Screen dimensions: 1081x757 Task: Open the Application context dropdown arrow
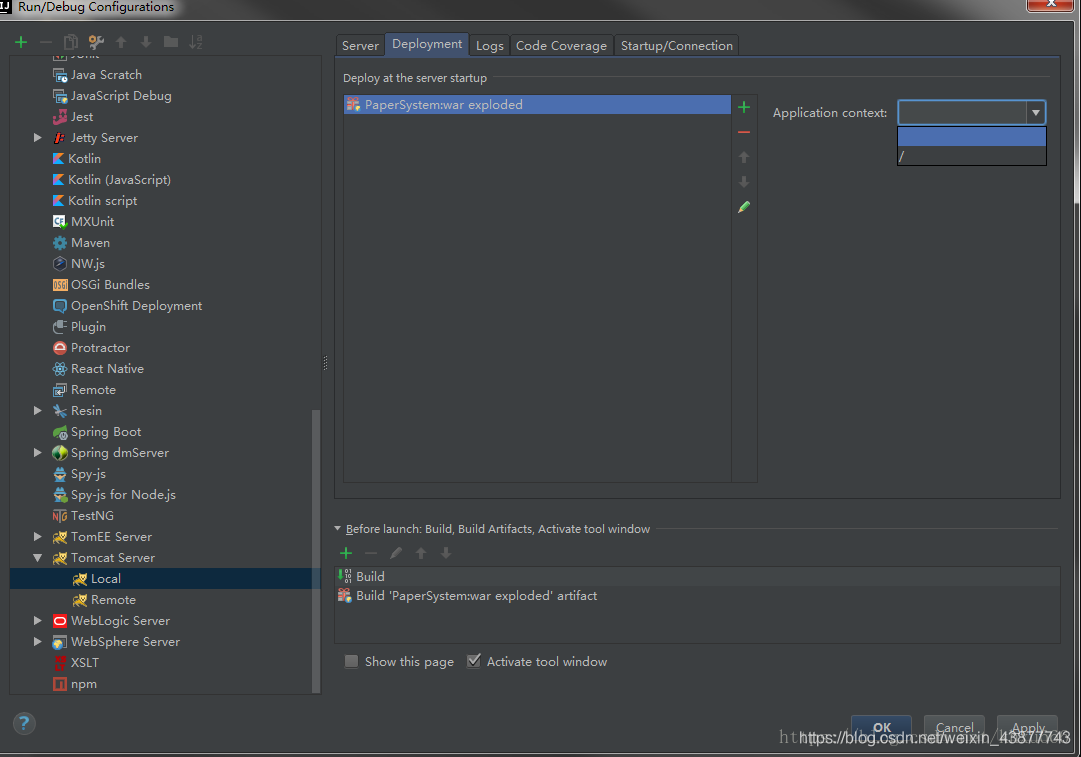(x=1036, y=113)
